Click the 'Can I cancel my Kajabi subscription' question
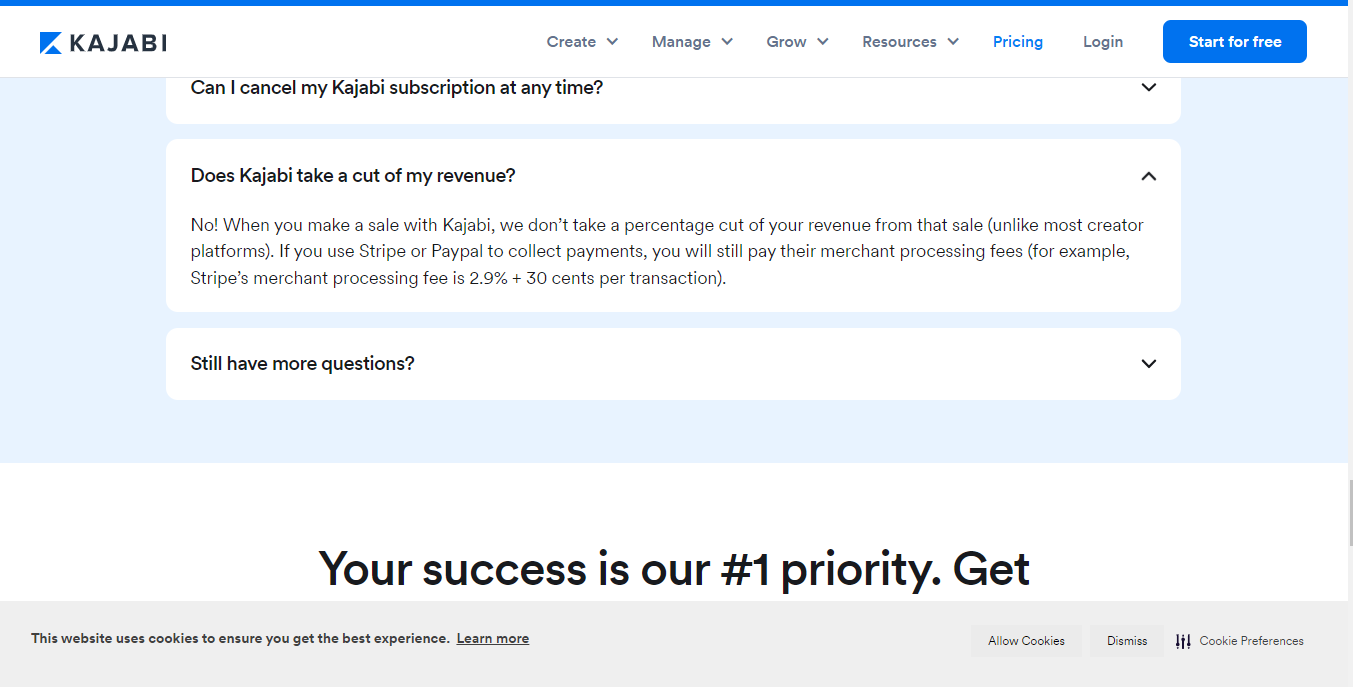The width and height of the screenshot is (1353, 687). 396,88
